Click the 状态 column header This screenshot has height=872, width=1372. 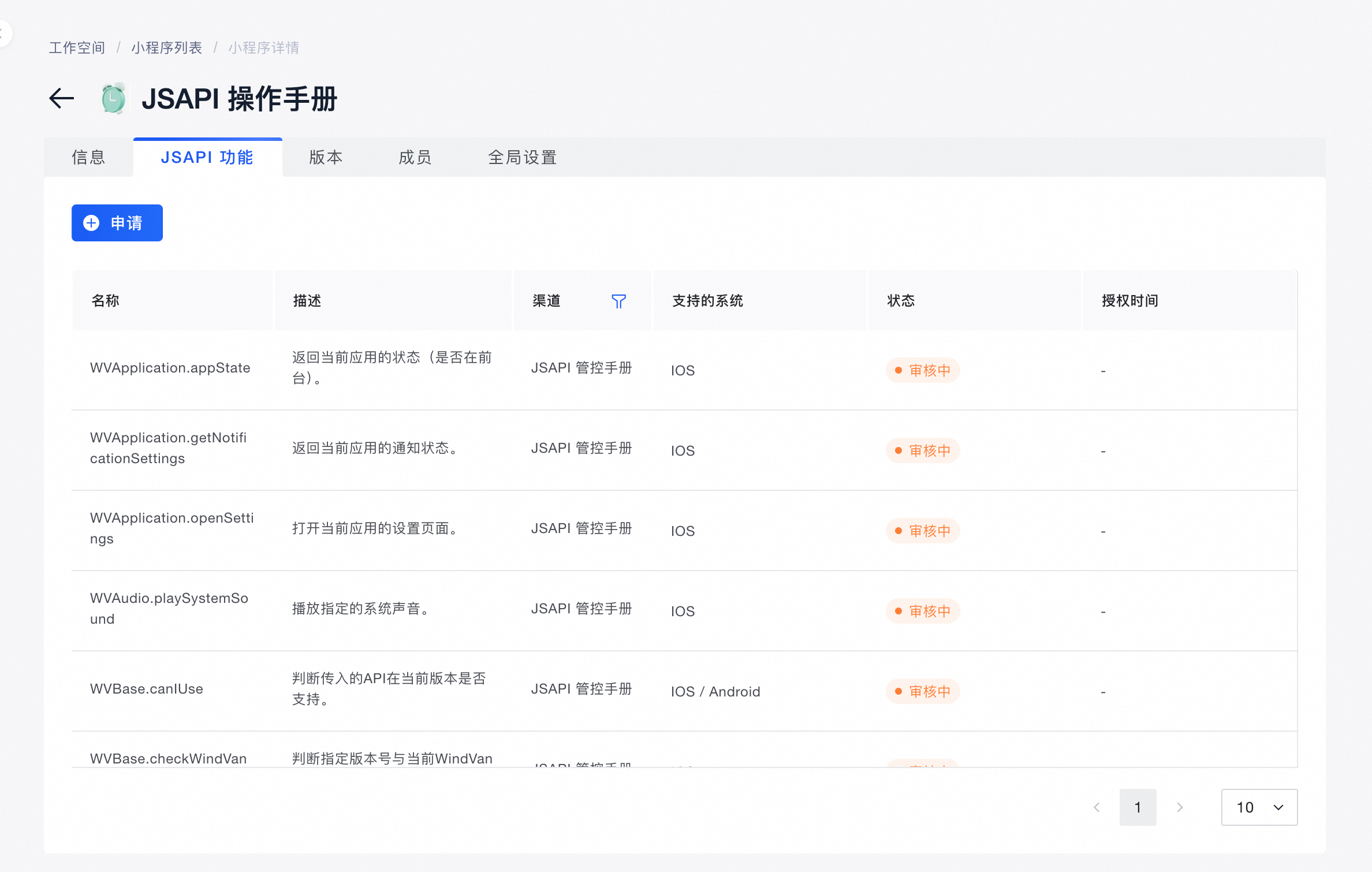tap(901, 301)
